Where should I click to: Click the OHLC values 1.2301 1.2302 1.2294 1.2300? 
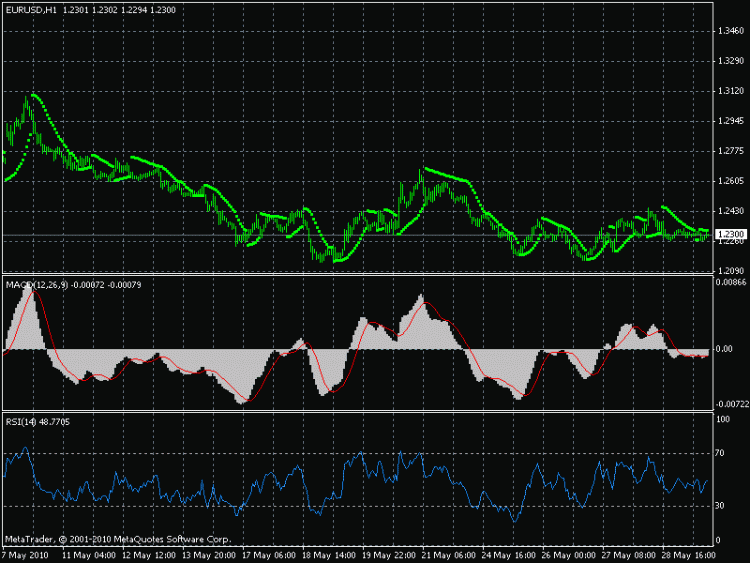[x=120, y=10]
